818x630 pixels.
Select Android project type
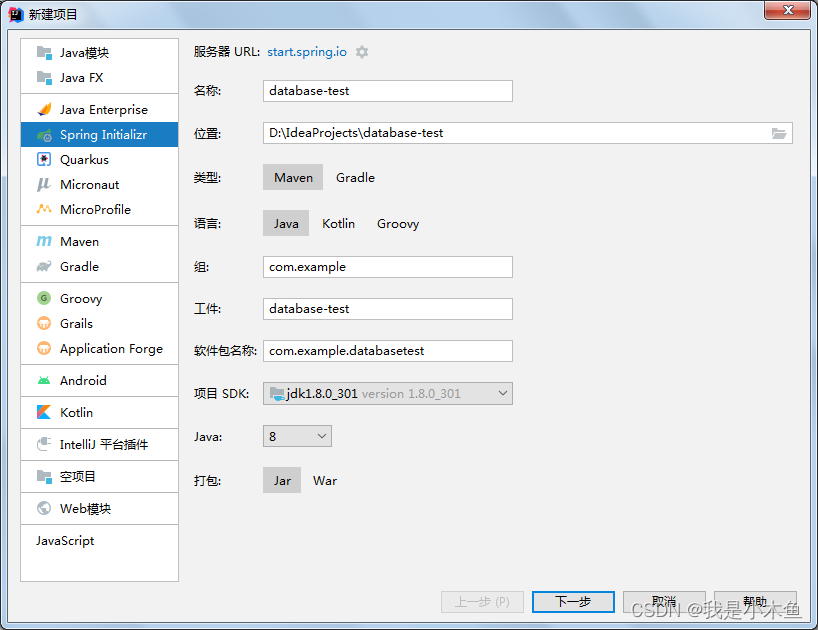100,381
